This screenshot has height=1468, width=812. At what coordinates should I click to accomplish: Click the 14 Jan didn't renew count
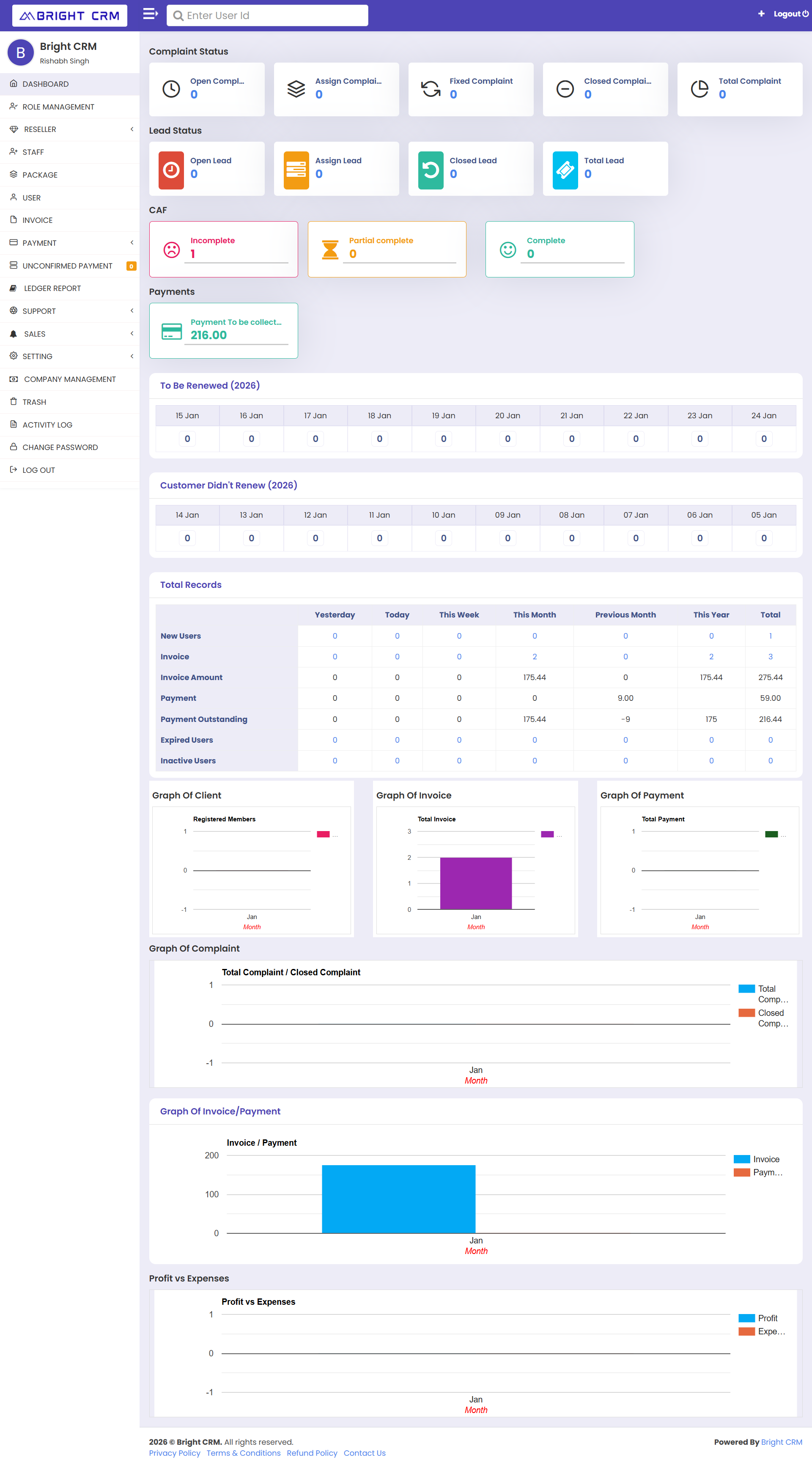tap(187, 538)
